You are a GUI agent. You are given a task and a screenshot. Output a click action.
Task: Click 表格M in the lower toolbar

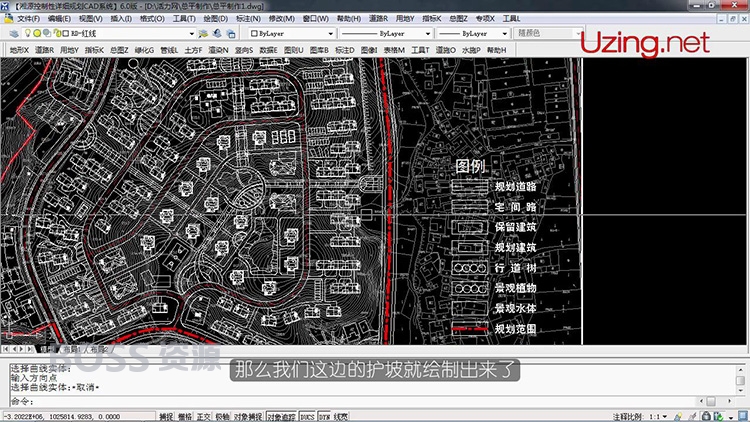[394, 50]
